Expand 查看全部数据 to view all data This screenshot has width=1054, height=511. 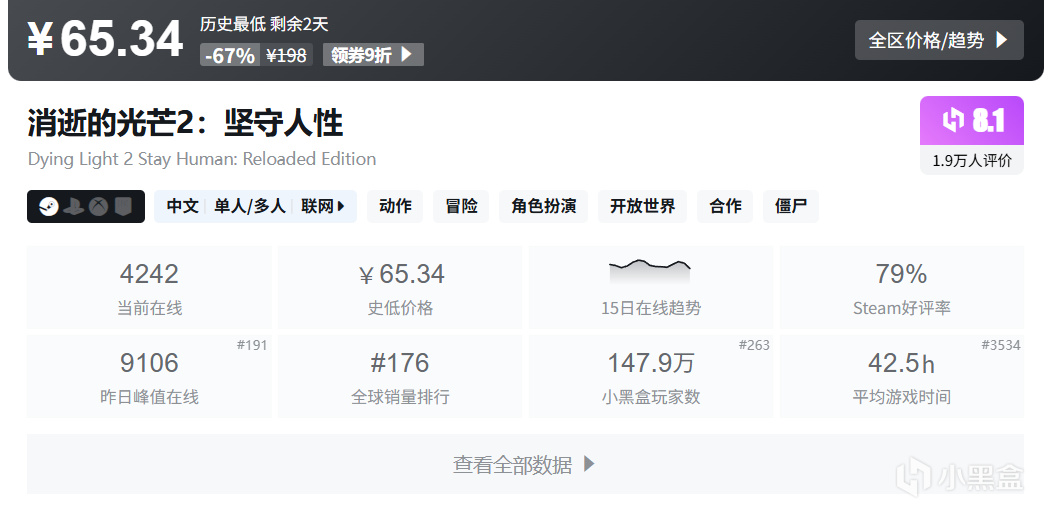tap(526, 464)
